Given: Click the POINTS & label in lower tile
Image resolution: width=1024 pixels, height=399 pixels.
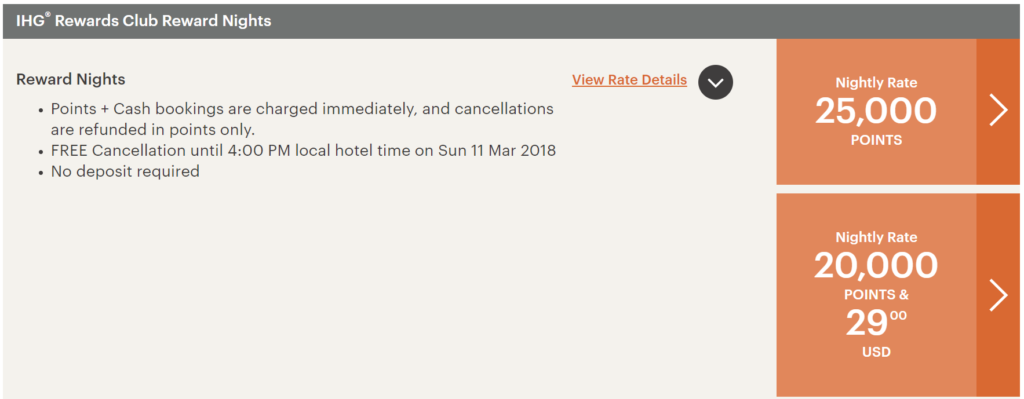Looking at the screenshot, I should [x=876, y=295].
